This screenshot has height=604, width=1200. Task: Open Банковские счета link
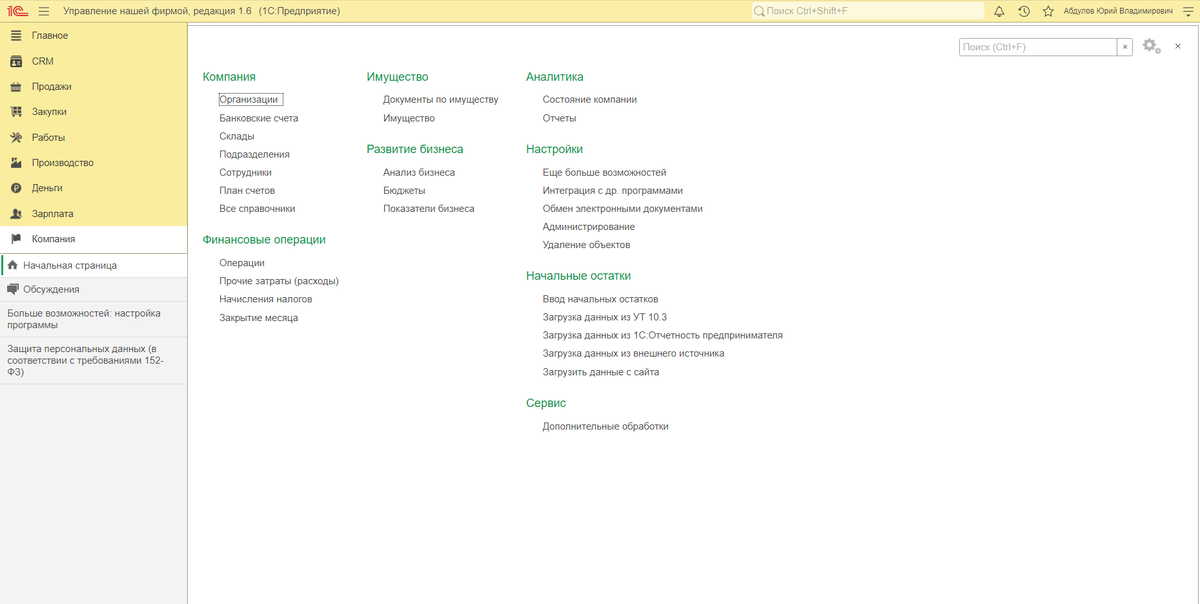click(x=259, y=118)
